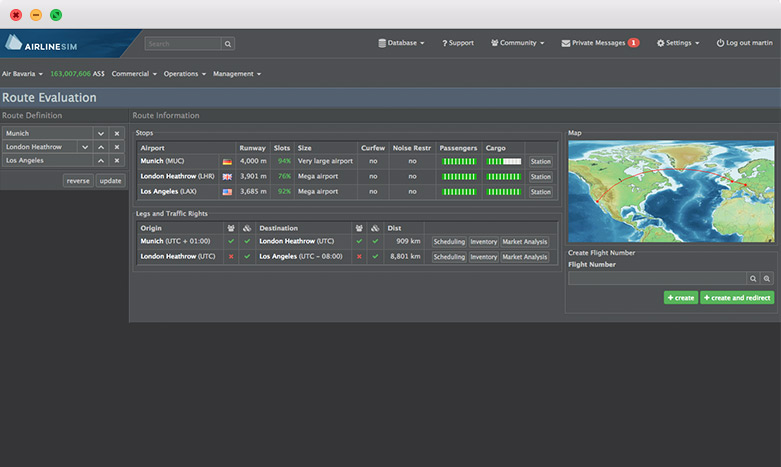Click origin passenger rights column icon

(x=231, y=228)
